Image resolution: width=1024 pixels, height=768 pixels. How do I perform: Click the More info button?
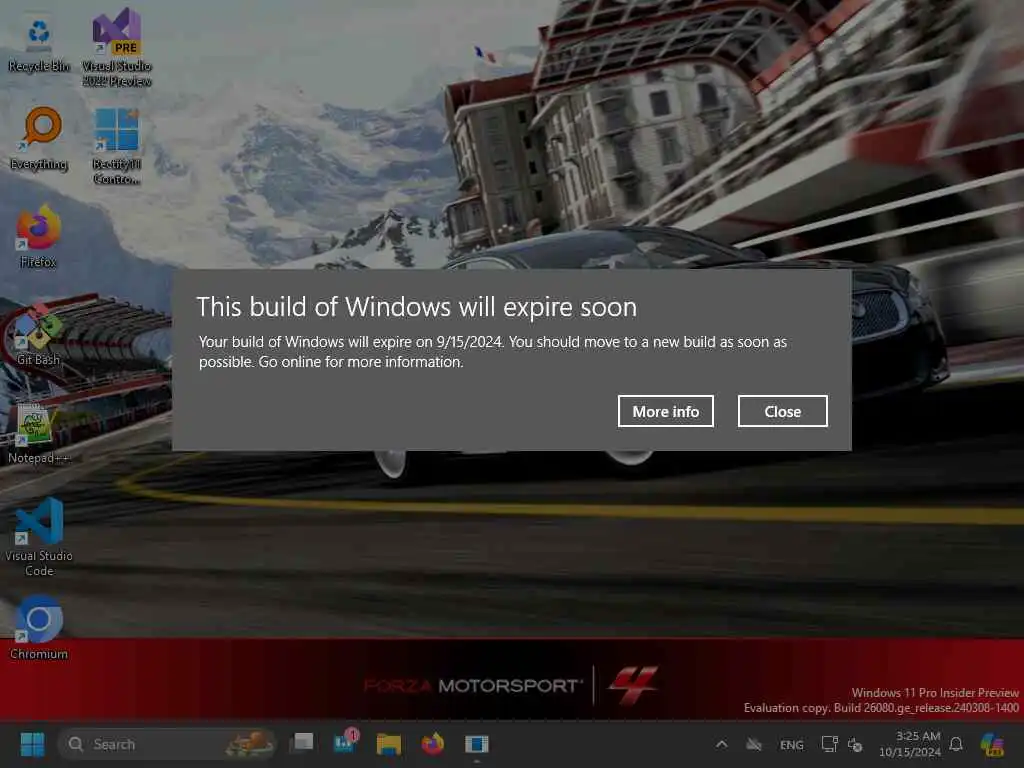point(665,411)
